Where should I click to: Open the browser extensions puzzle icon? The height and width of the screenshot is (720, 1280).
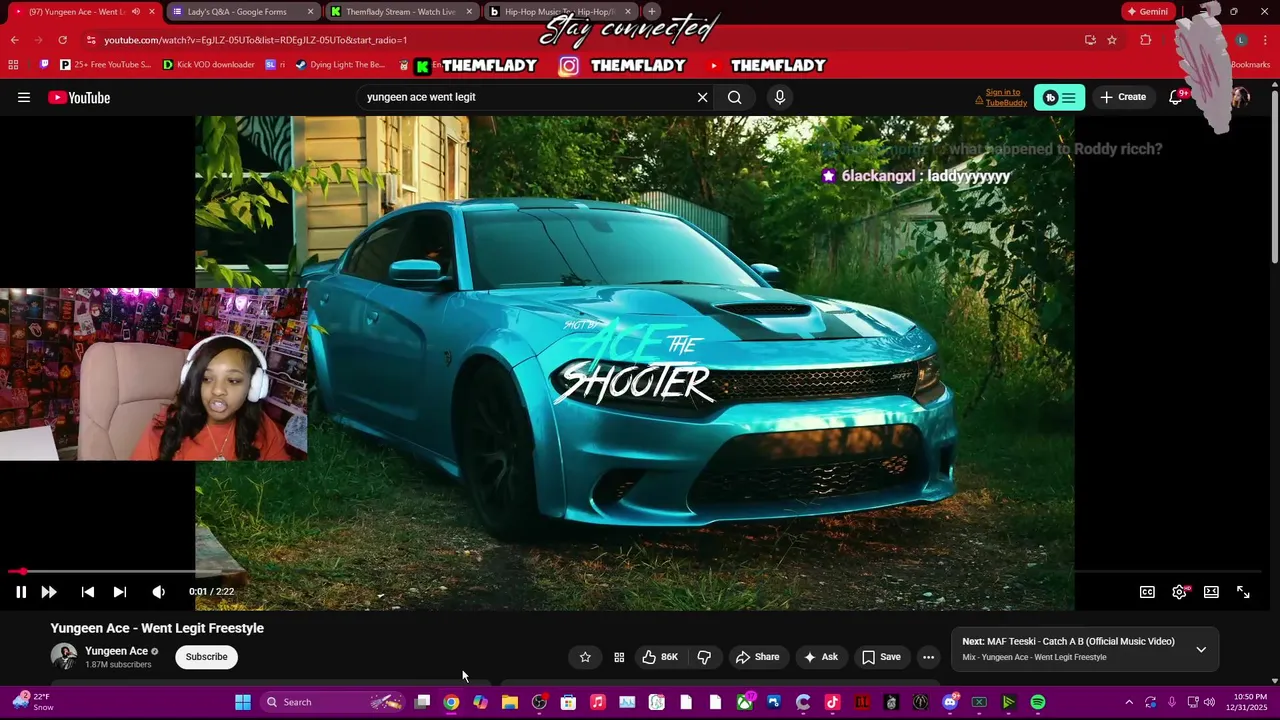click(x=1146, y=40)
